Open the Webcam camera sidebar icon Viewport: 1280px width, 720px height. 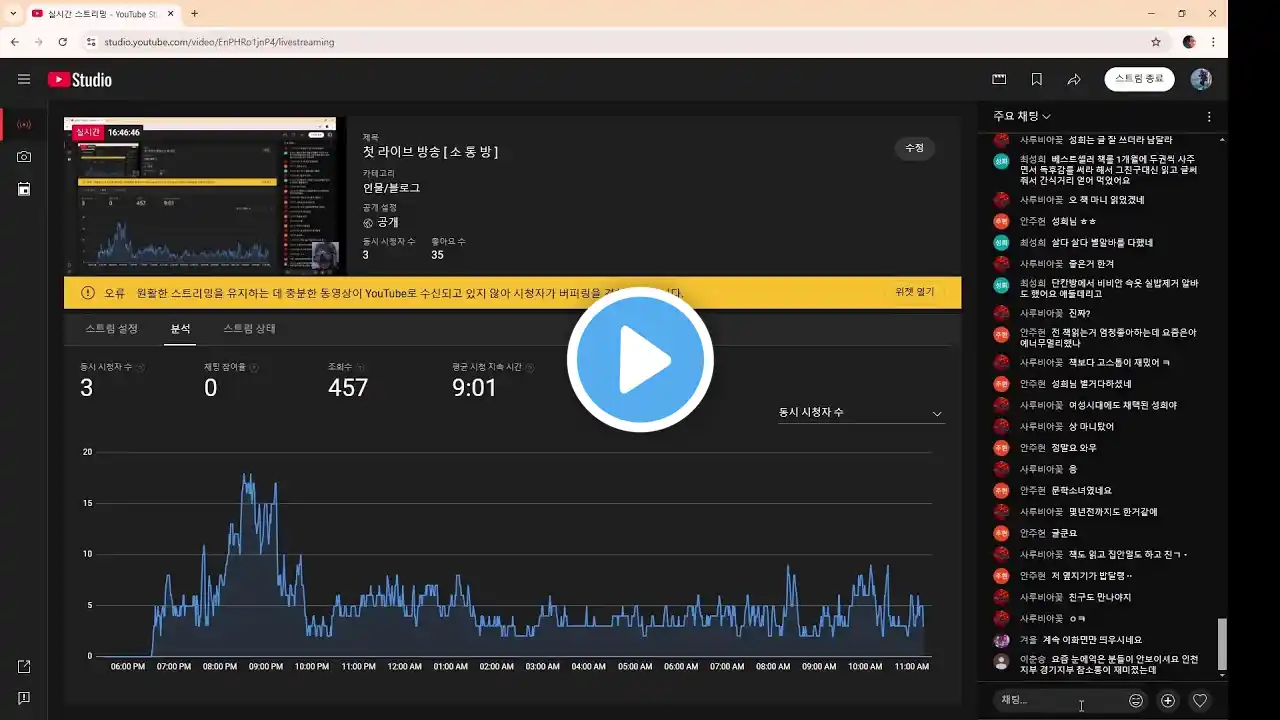[x=24, y=157]
